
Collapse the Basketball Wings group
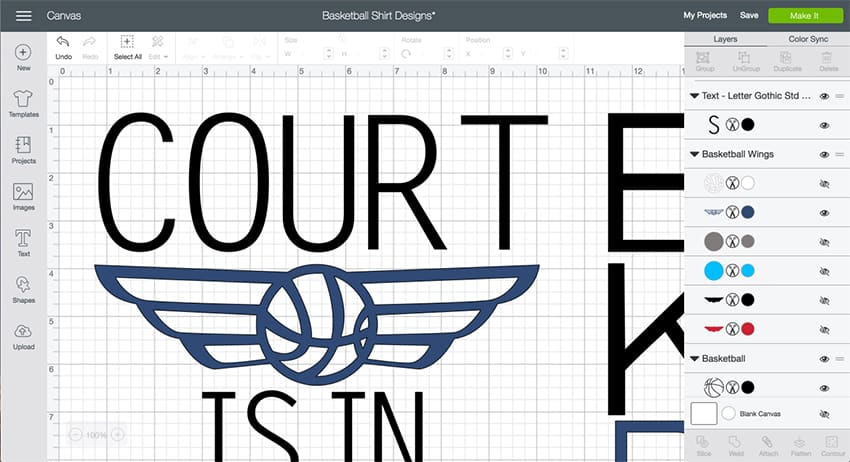[x=694, y=155]
